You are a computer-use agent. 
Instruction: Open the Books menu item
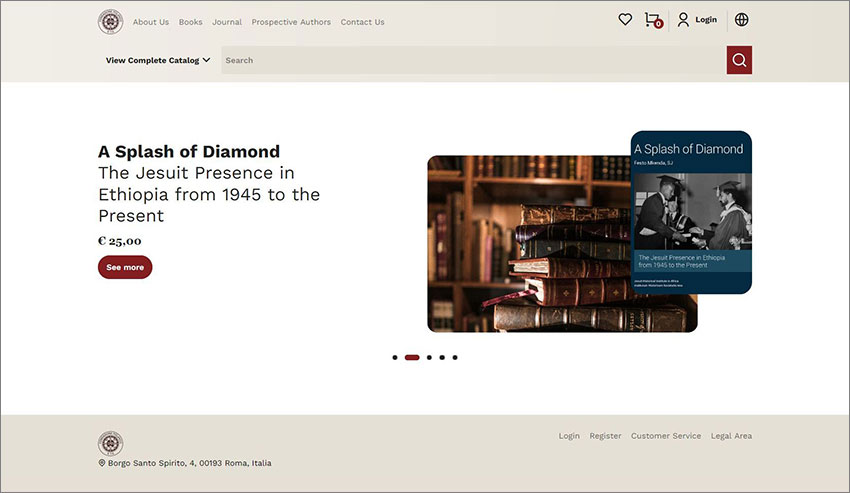coord(190,22)
